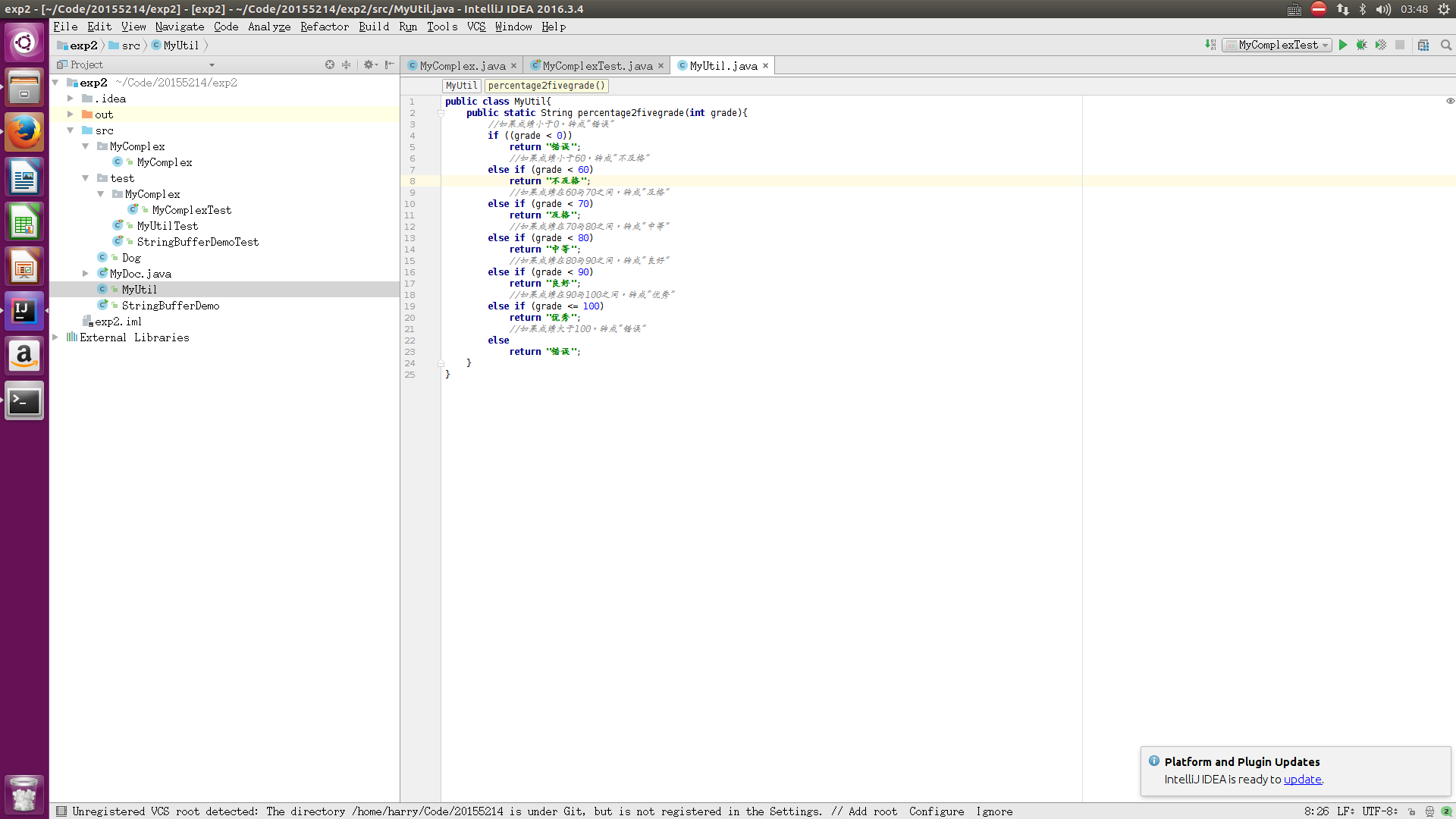Open Files manager from launcher
1456x819 pixels.
(24, 88)
